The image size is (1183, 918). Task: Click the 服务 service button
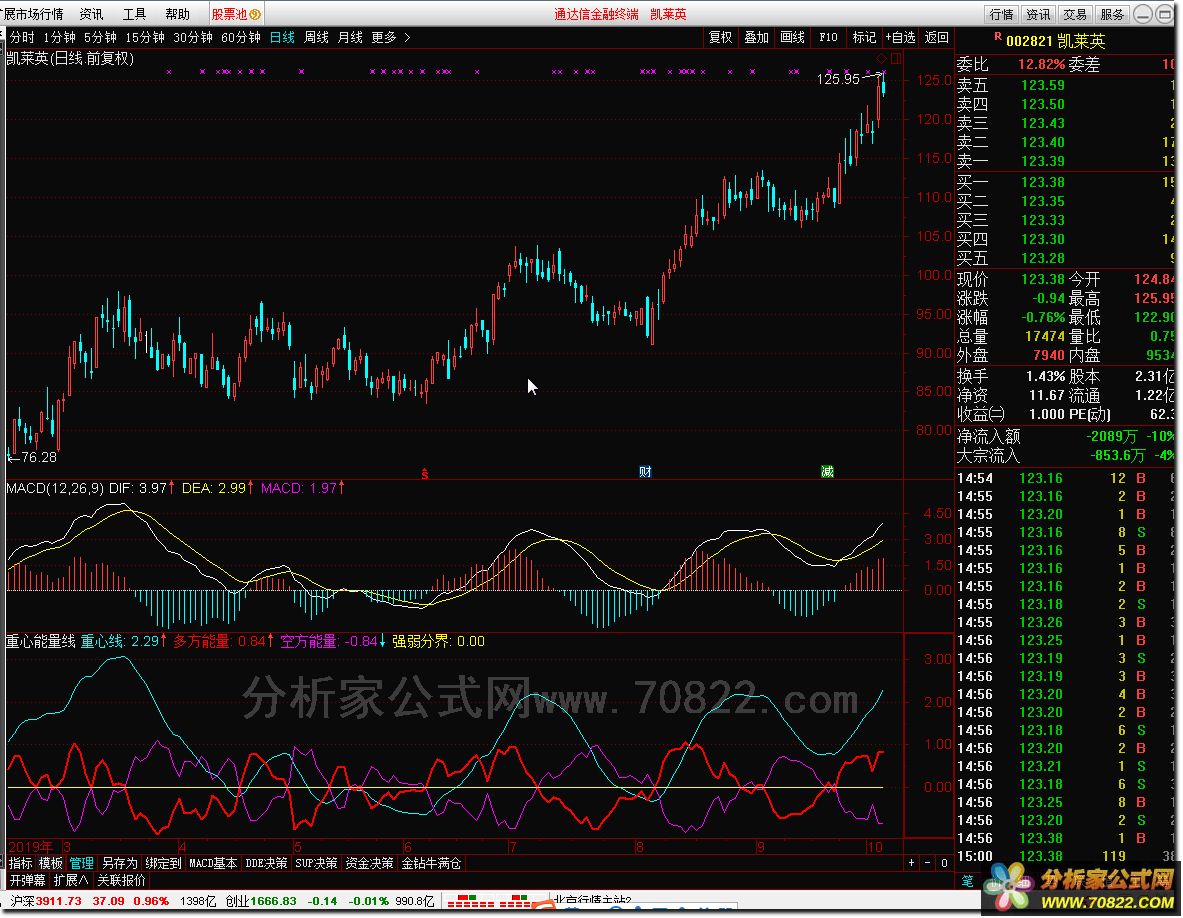[x=1112, y=14]
